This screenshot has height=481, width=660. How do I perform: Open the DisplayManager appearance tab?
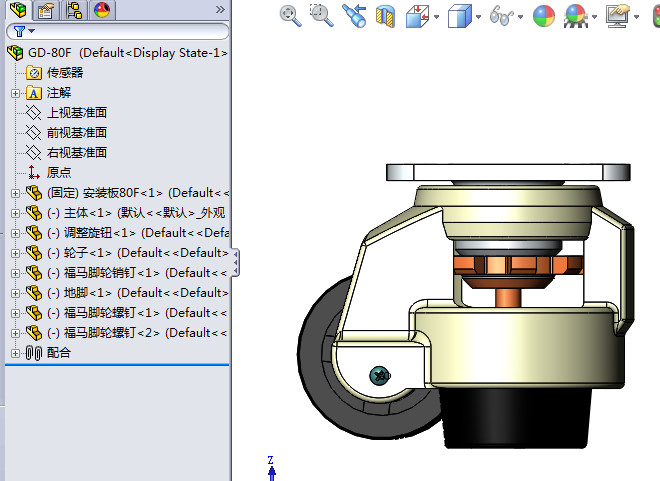click(x=102, y=10)
